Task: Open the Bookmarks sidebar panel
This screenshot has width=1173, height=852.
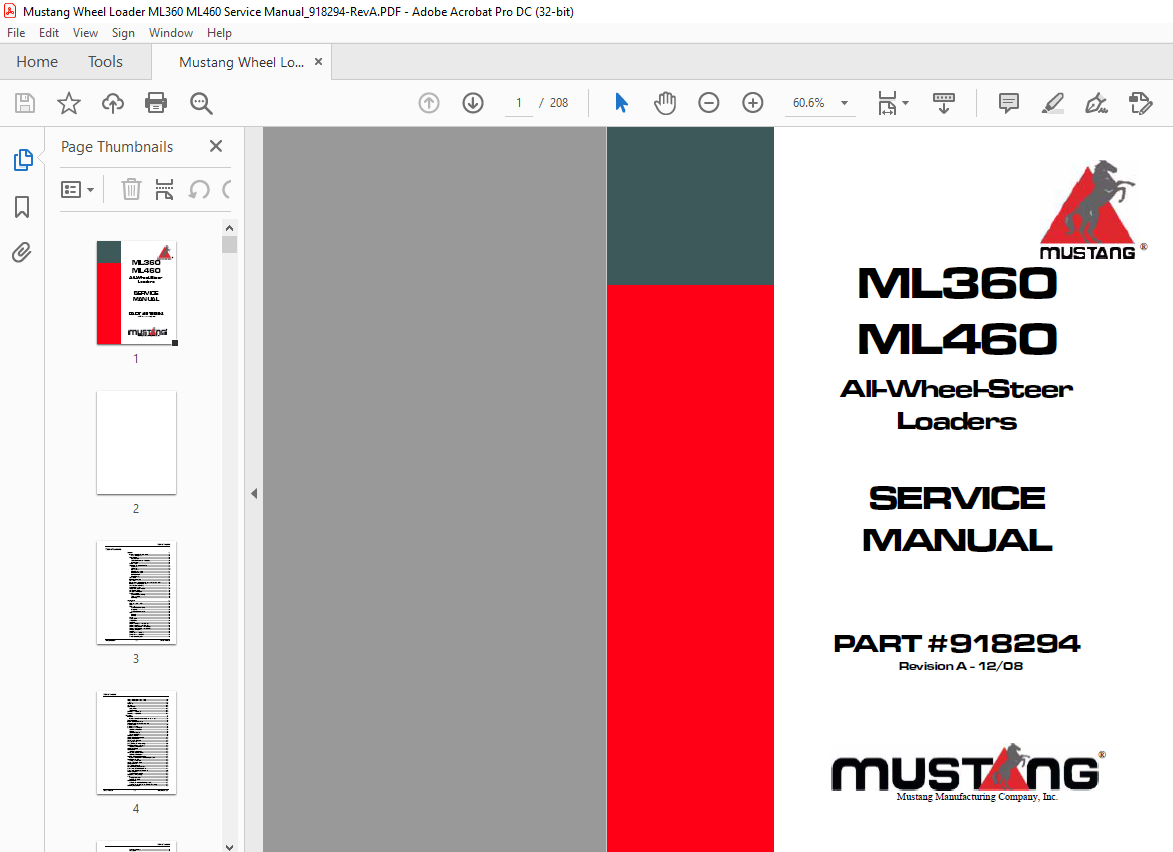Action: (x=22, y=207)
